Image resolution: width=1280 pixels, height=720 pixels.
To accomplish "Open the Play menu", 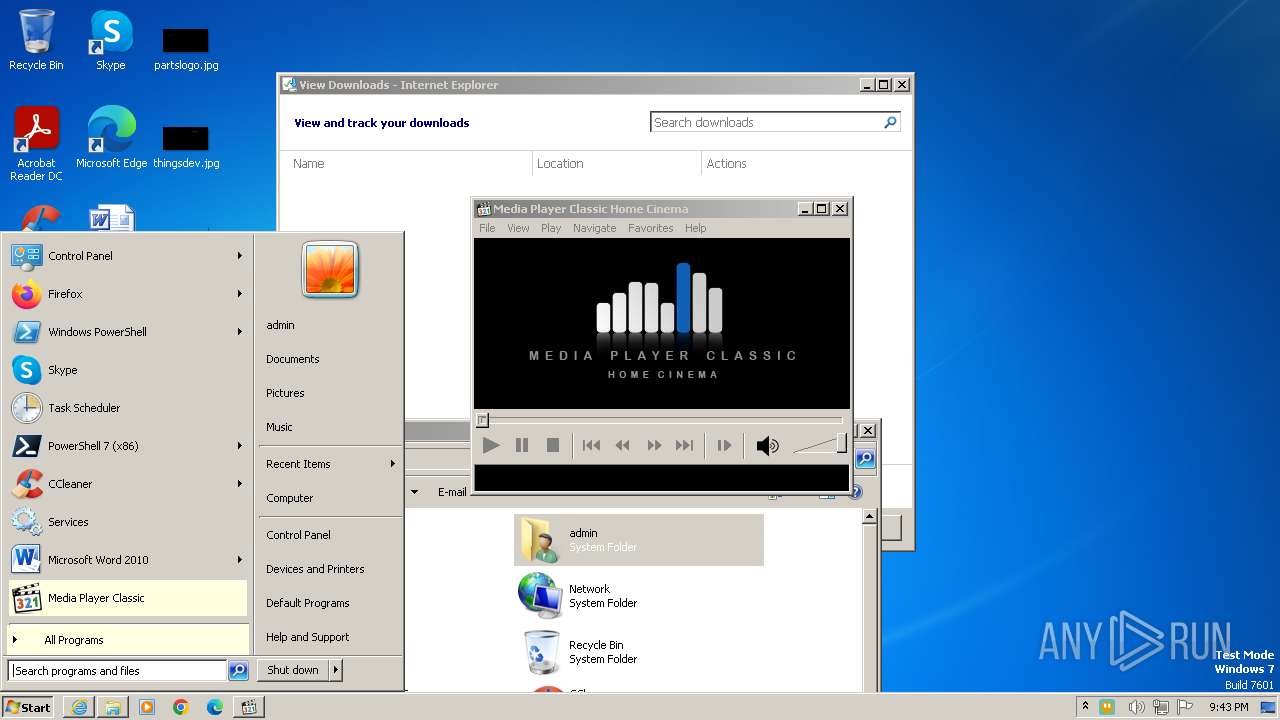I will (551, 228).
